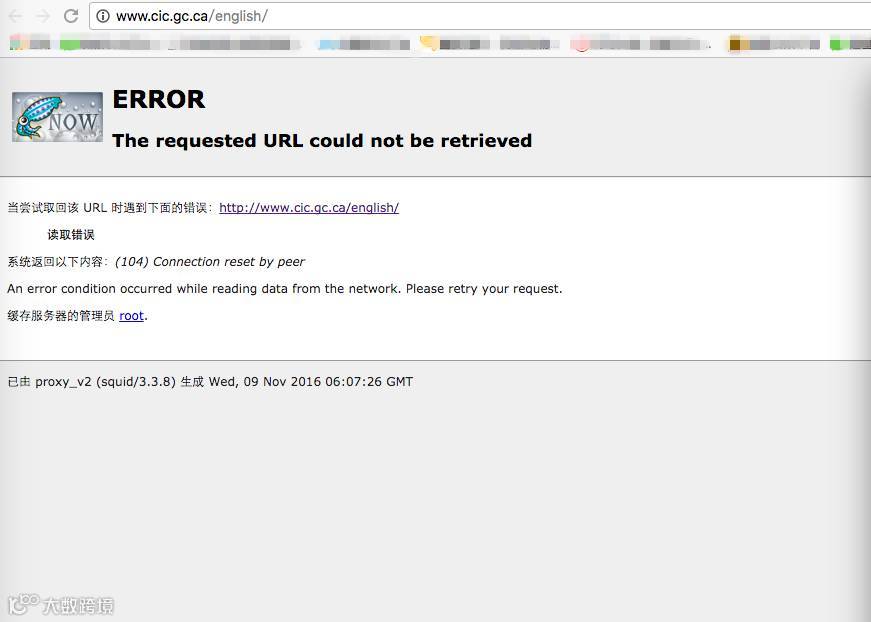Click the root administrator link
Screen dimensions: 871x622
pos(131,316)
